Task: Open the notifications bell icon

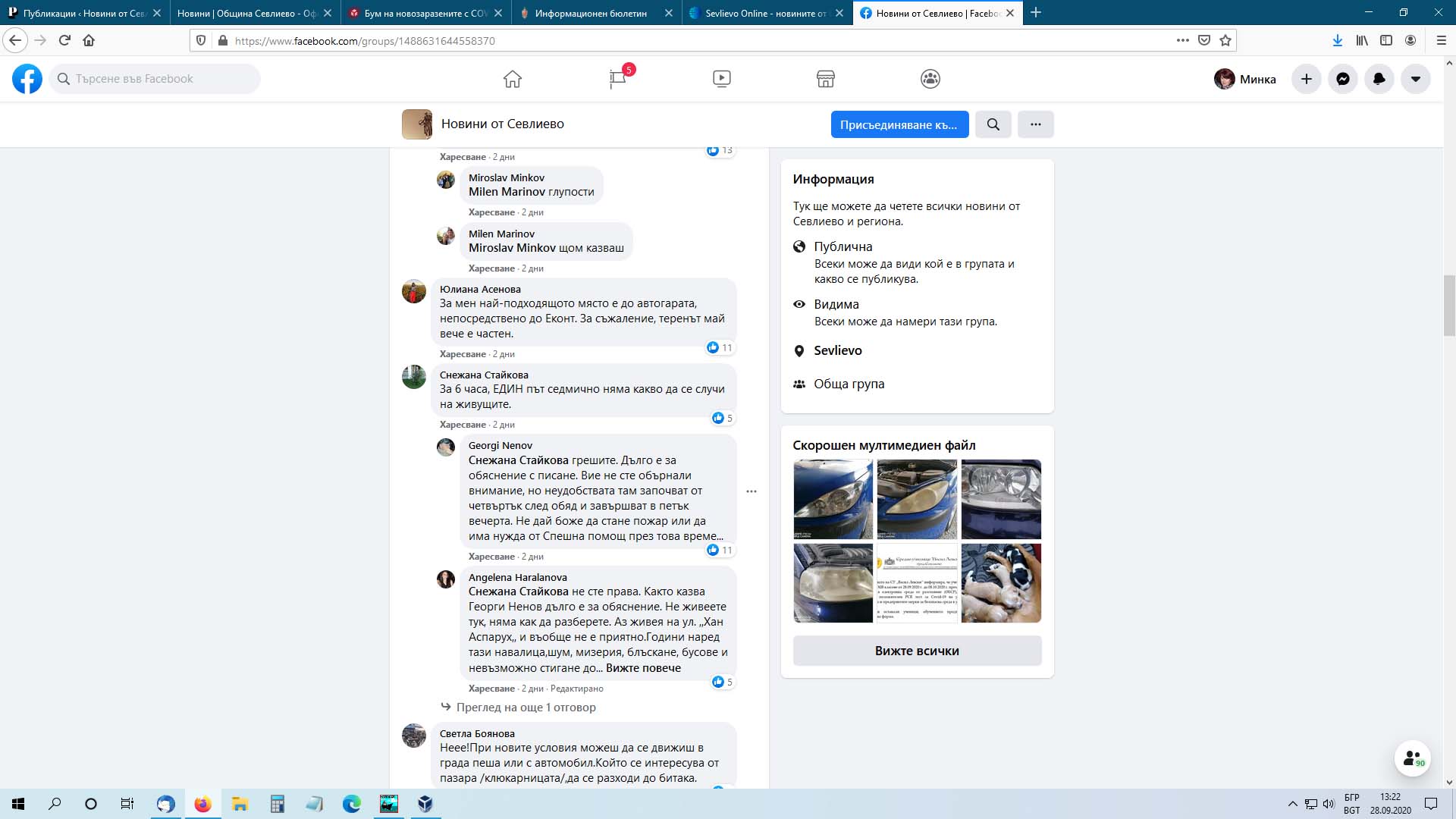Action: pos(1379,79)
